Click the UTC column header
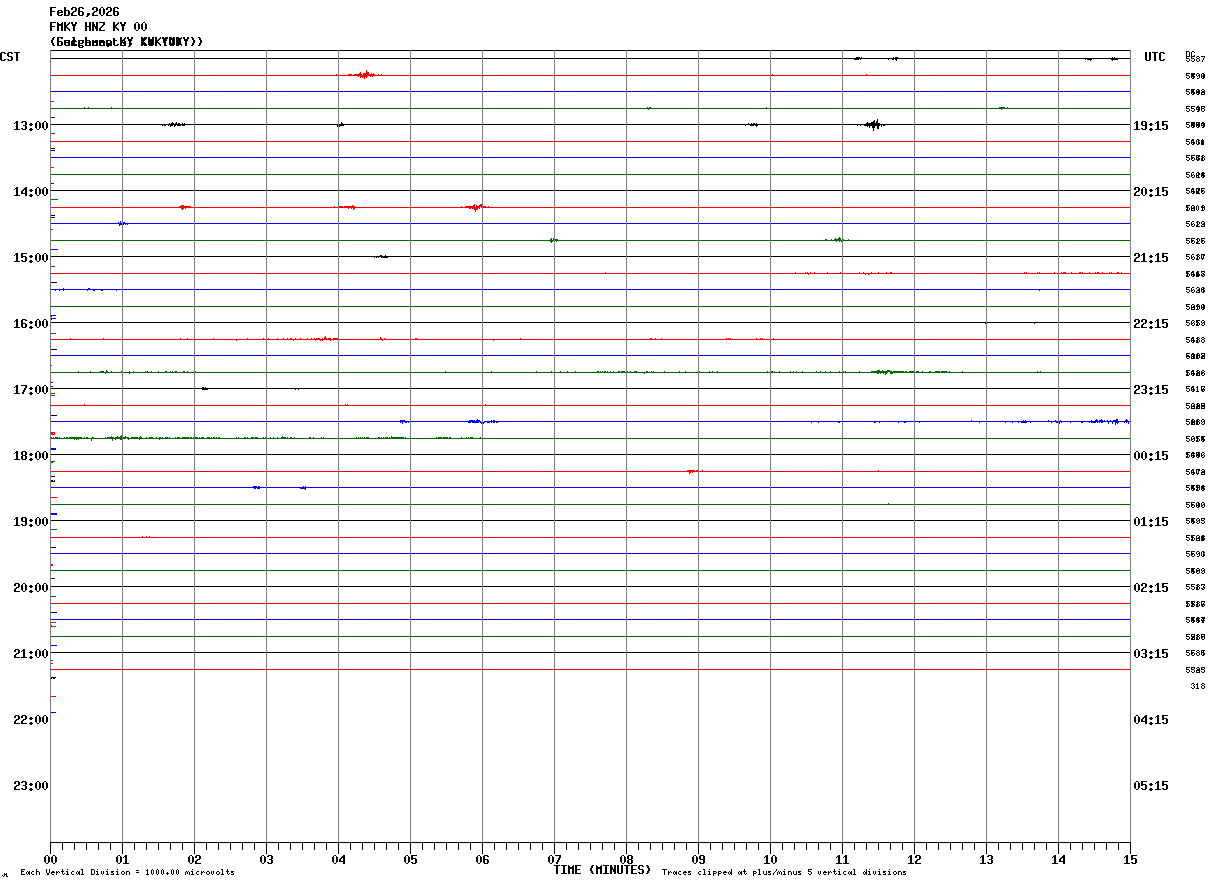This screenshot has width=1210, height=886. [x=1155, y=57]
